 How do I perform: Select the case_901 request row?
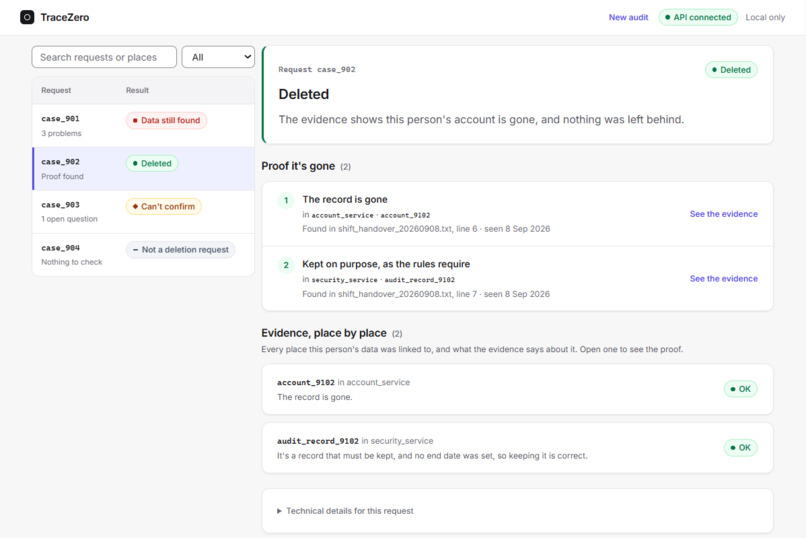pyautogui.click(x=143, y=126)
